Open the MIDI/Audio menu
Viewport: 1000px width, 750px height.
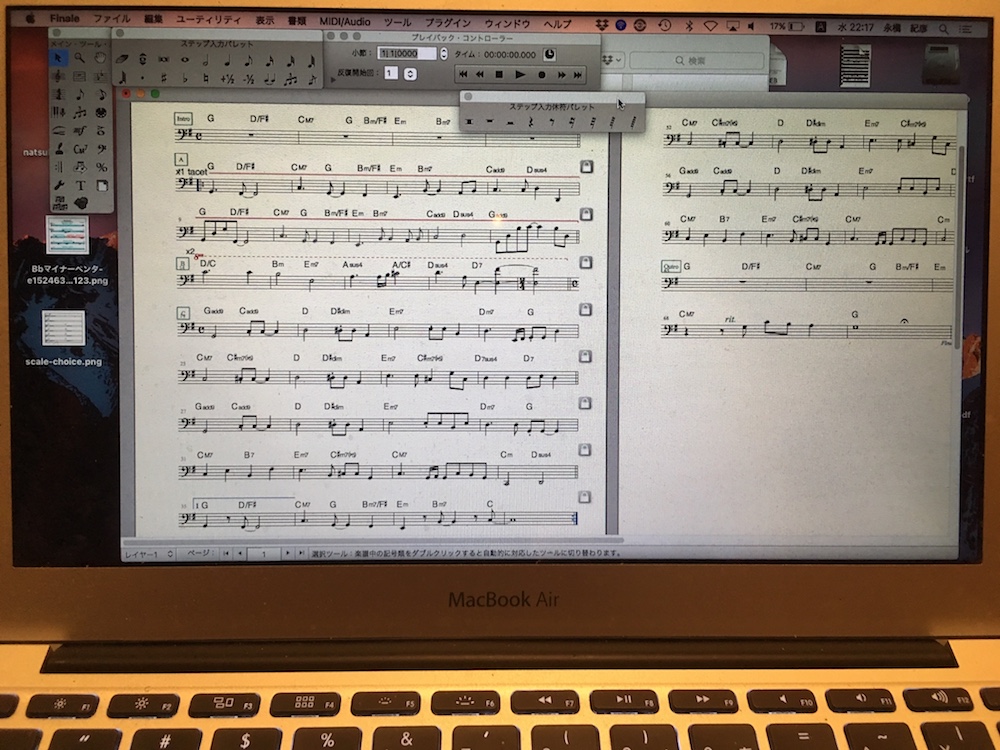[344, 21]
